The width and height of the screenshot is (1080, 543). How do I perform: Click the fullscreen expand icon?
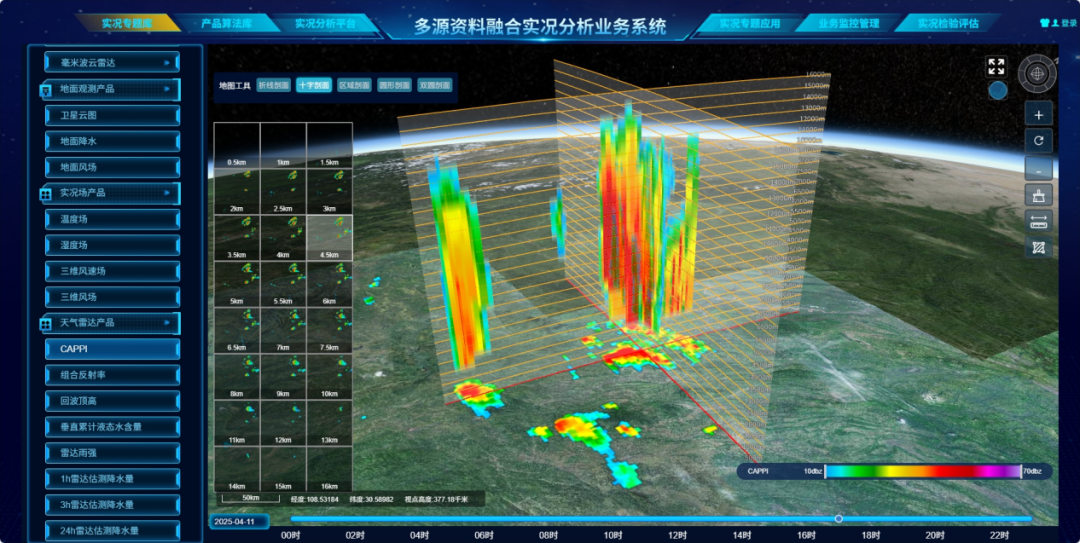click(x=996, y=66)
